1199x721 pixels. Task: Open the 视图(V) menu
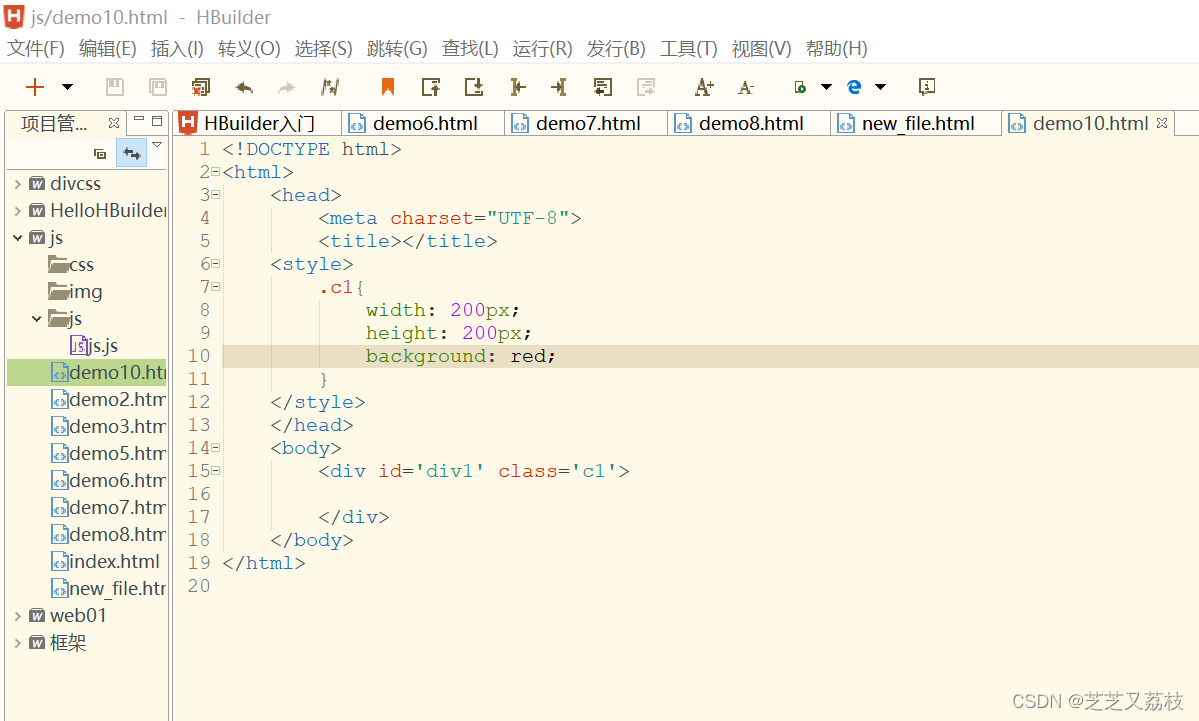[762, 49]
